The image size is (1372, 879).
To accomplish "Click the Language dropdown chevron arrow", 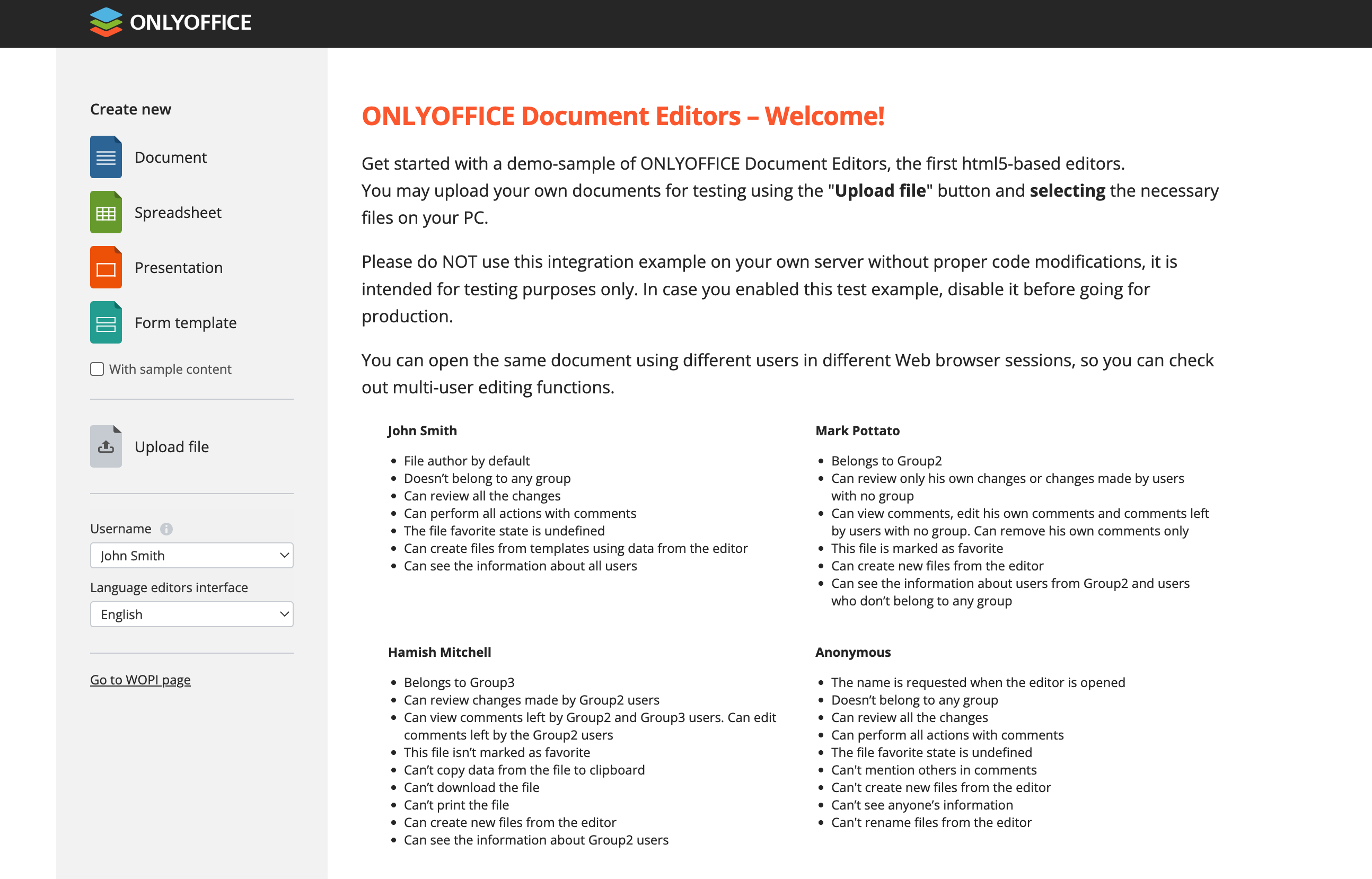I will [x=284, y=614].
